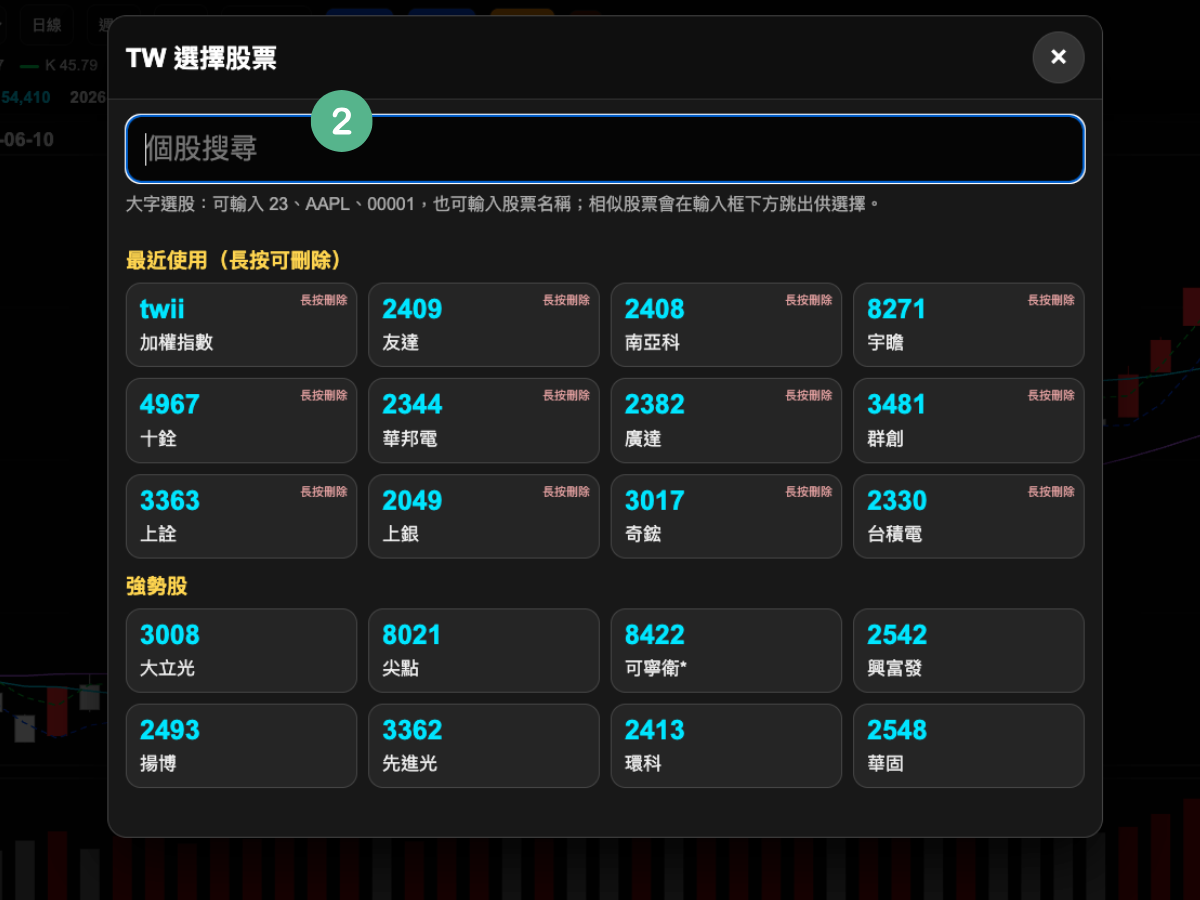The width and height of the screenshot is (1200, 900).
Task: Open strong stock 3362 先進光
Action: pyautogui.click(x=484, y=746)
